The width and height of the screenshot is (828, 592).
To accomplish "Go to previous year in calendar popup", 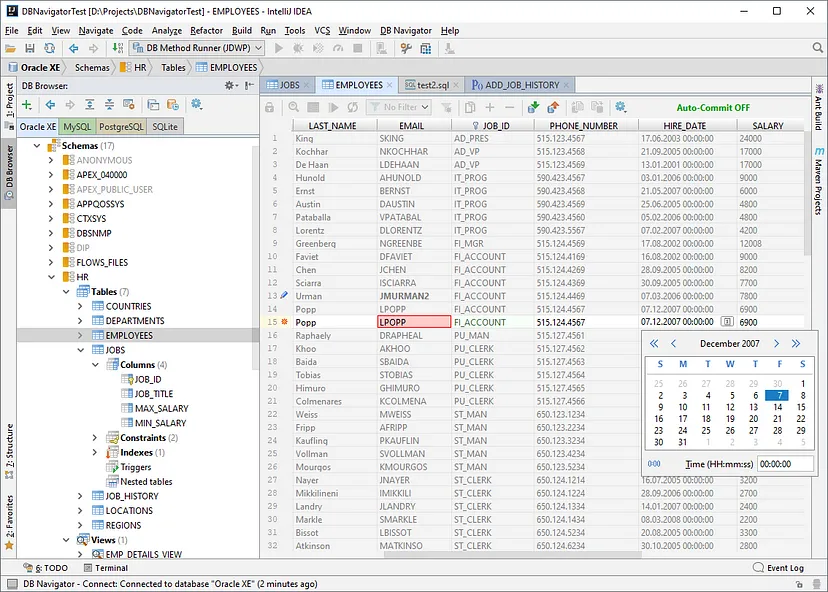I will tap(654, 344).
